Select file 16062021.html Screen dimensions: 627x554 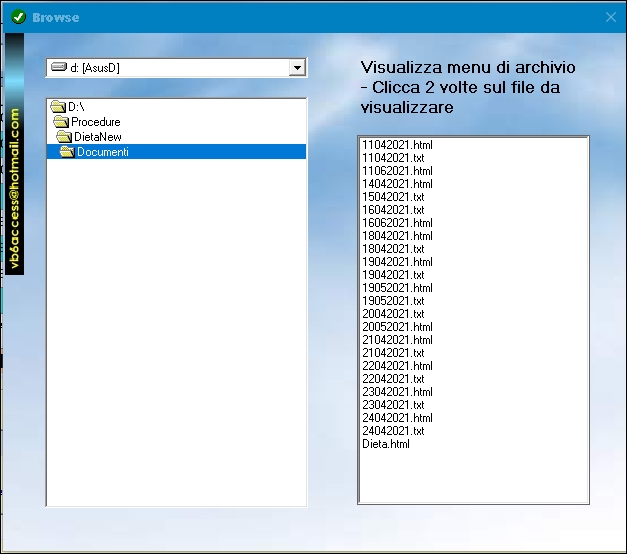397,223
